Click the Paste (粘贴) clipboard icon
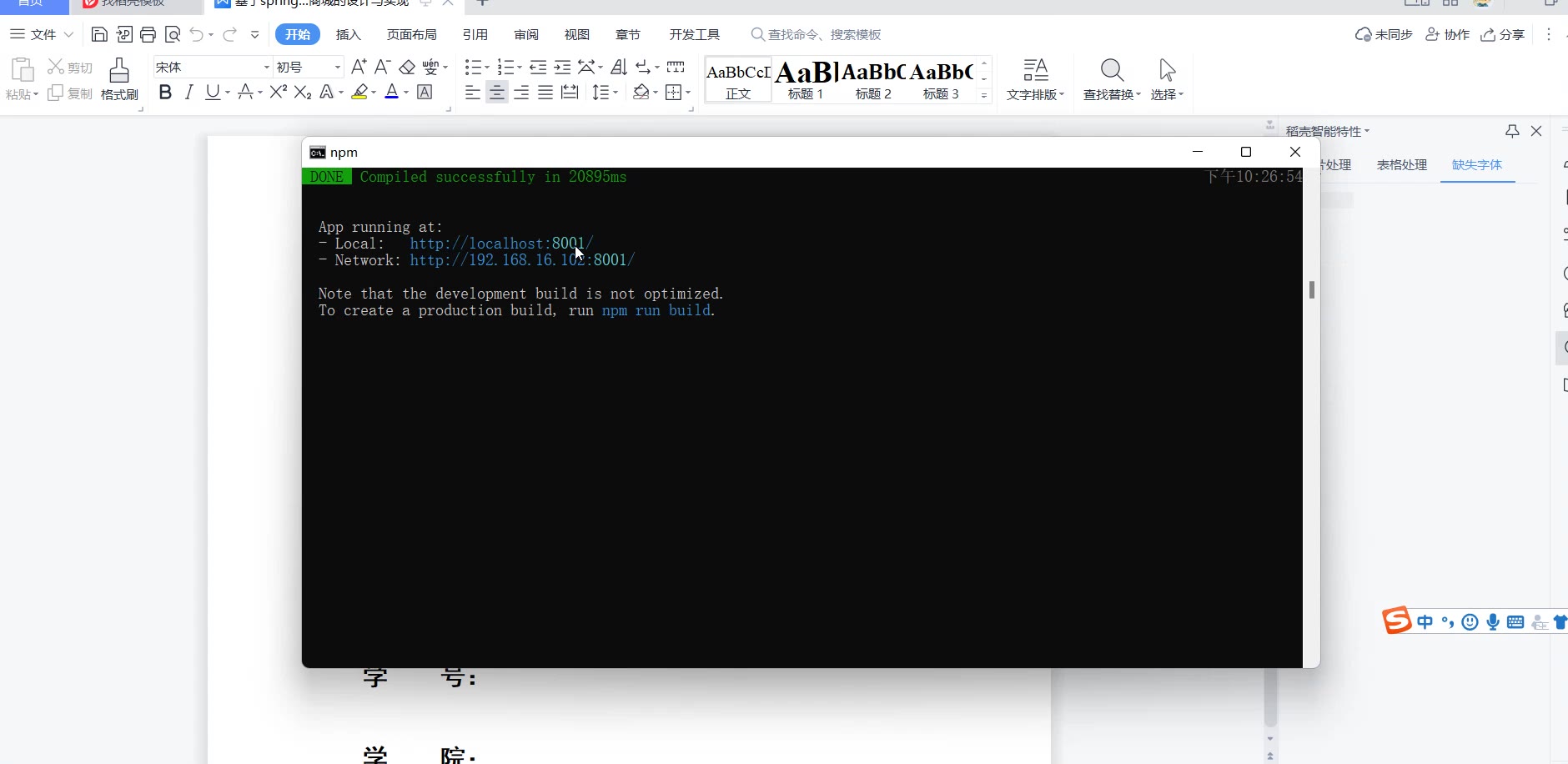The image size is (1568, 764). (x=23, y=70)
